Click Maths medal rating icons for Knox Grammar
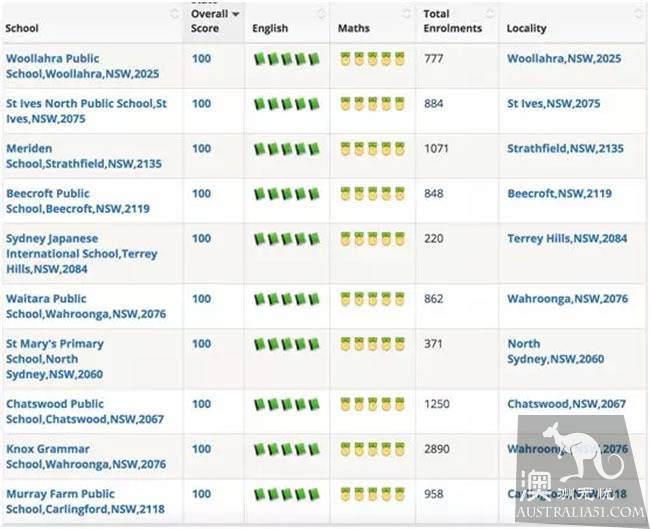The width and height of the screenshot is (650, 529). pos(372,449)
